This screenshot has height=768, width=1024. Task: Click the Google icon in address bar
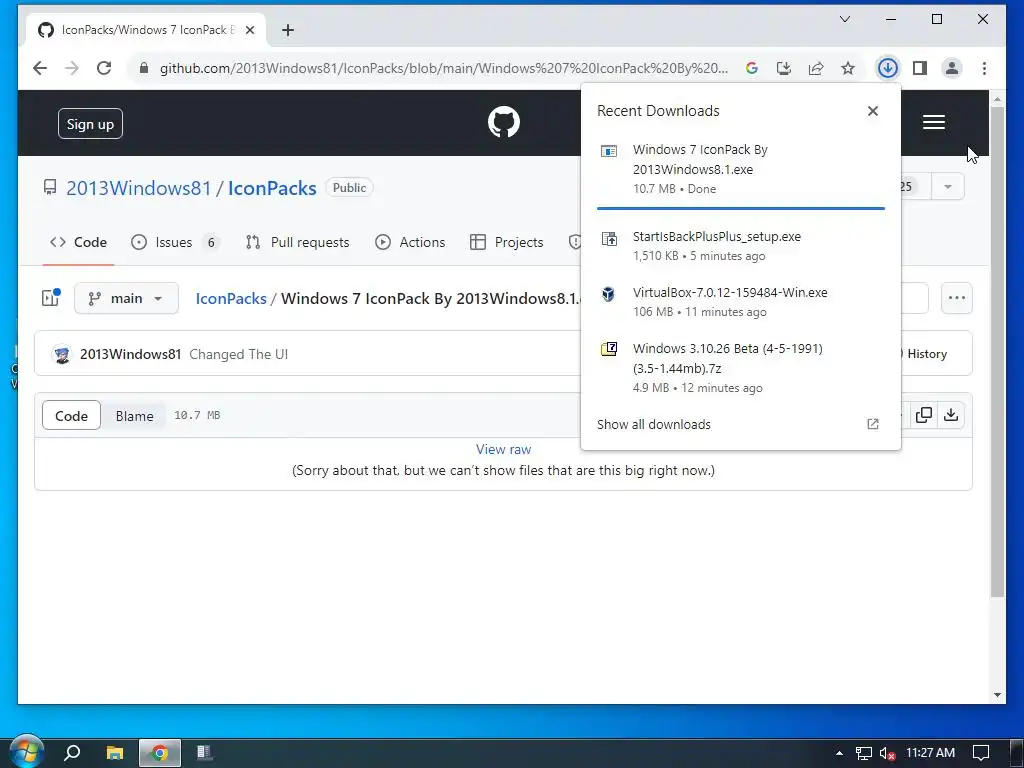pos(752,68)
